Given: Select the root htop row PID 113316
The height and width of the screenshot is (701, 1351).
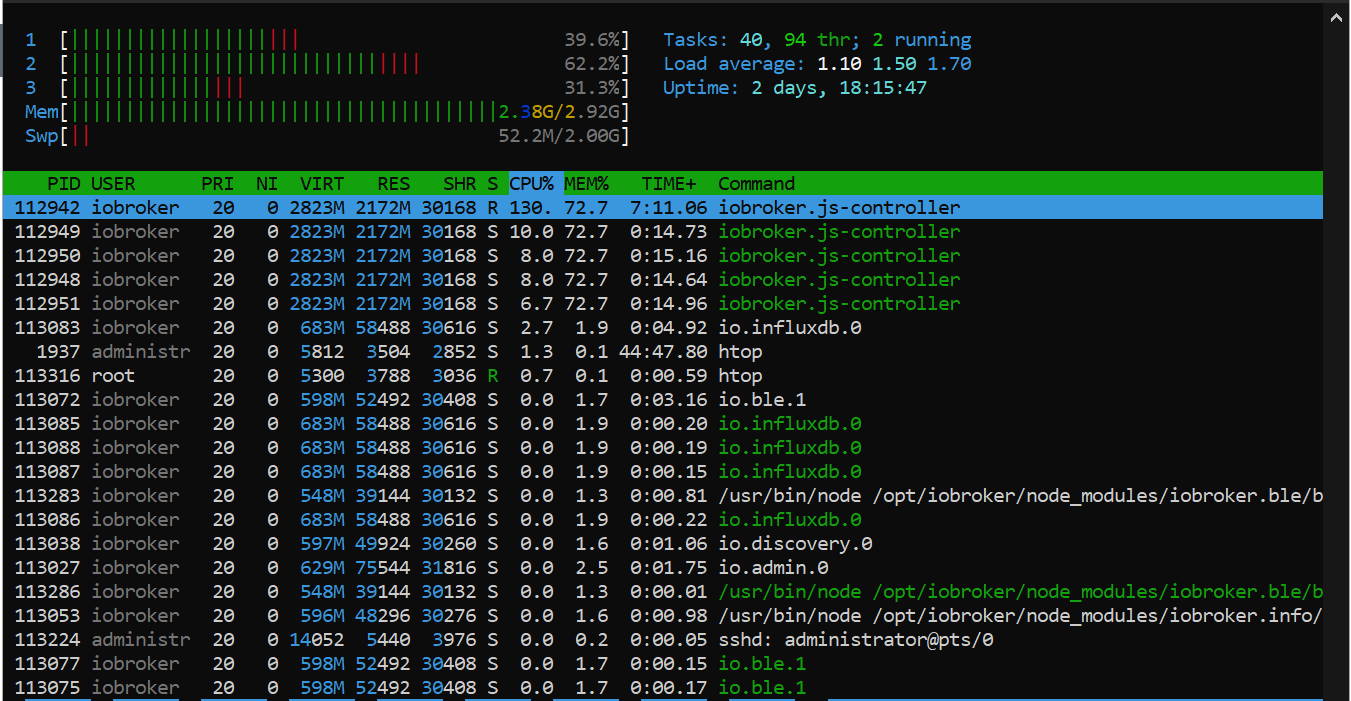Looking at the screenshot, I should tap(663, 376).
